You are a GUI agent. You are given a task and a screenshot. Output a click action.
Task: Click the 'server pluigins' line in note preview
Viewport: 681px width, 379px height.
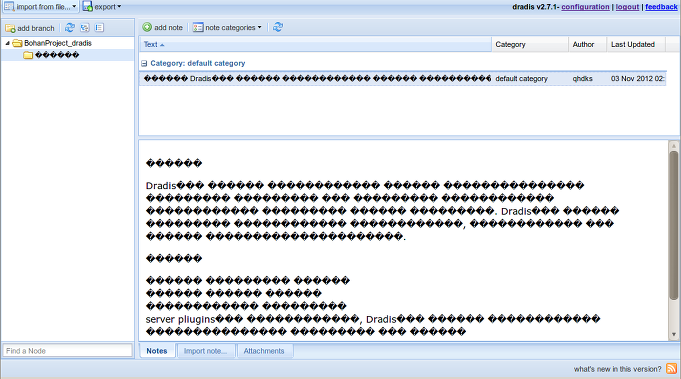tap(373, 320)
